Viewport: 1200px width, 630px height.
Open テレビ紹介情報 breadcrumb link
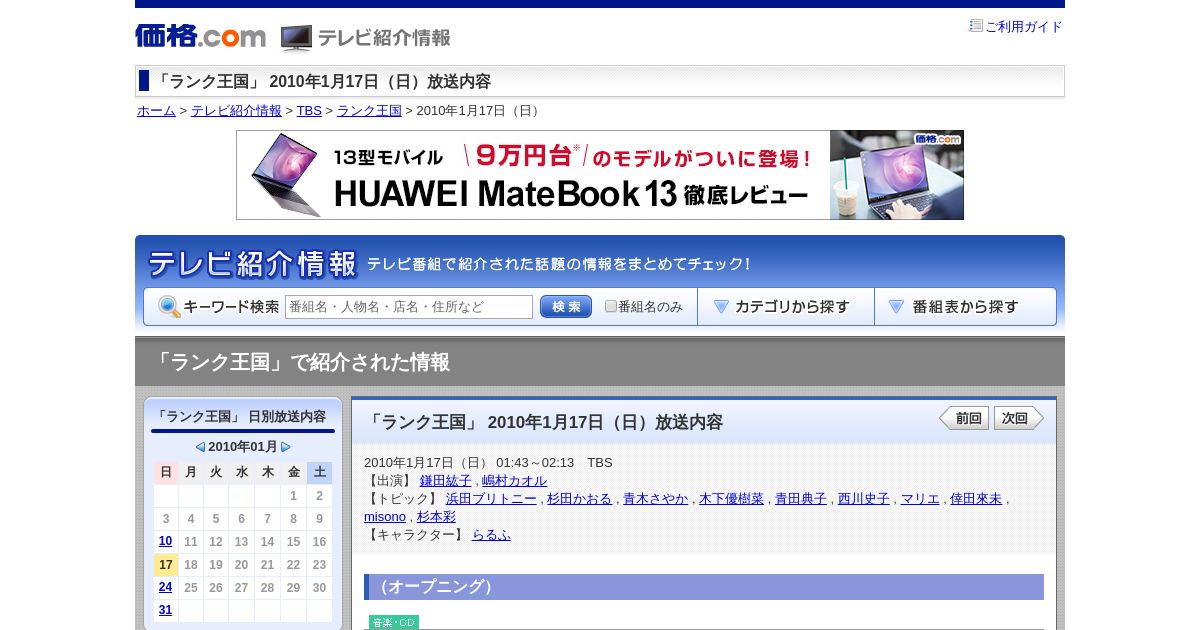click(236, 111)
